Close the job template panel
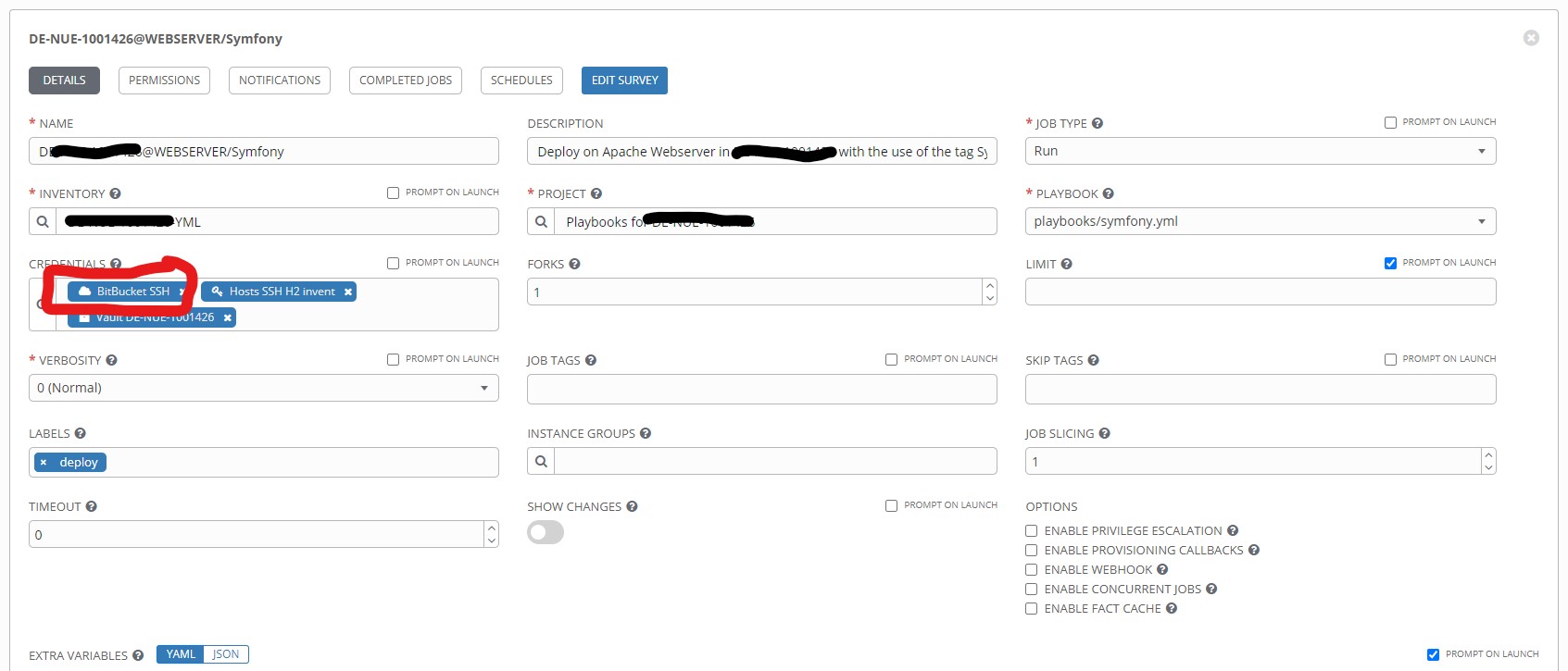 click(x=1531, y=38)
